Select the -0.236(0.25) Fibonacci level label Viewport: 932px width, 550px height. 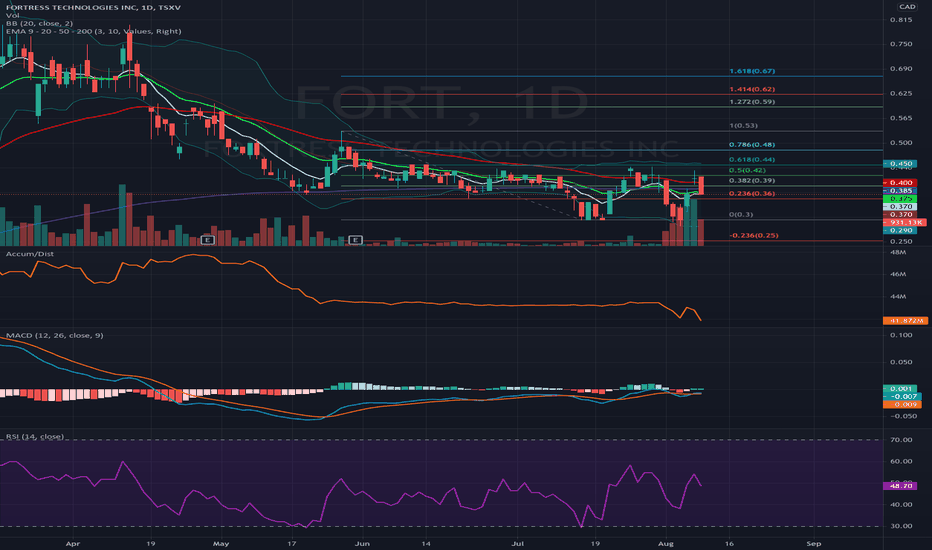(754, 235)
